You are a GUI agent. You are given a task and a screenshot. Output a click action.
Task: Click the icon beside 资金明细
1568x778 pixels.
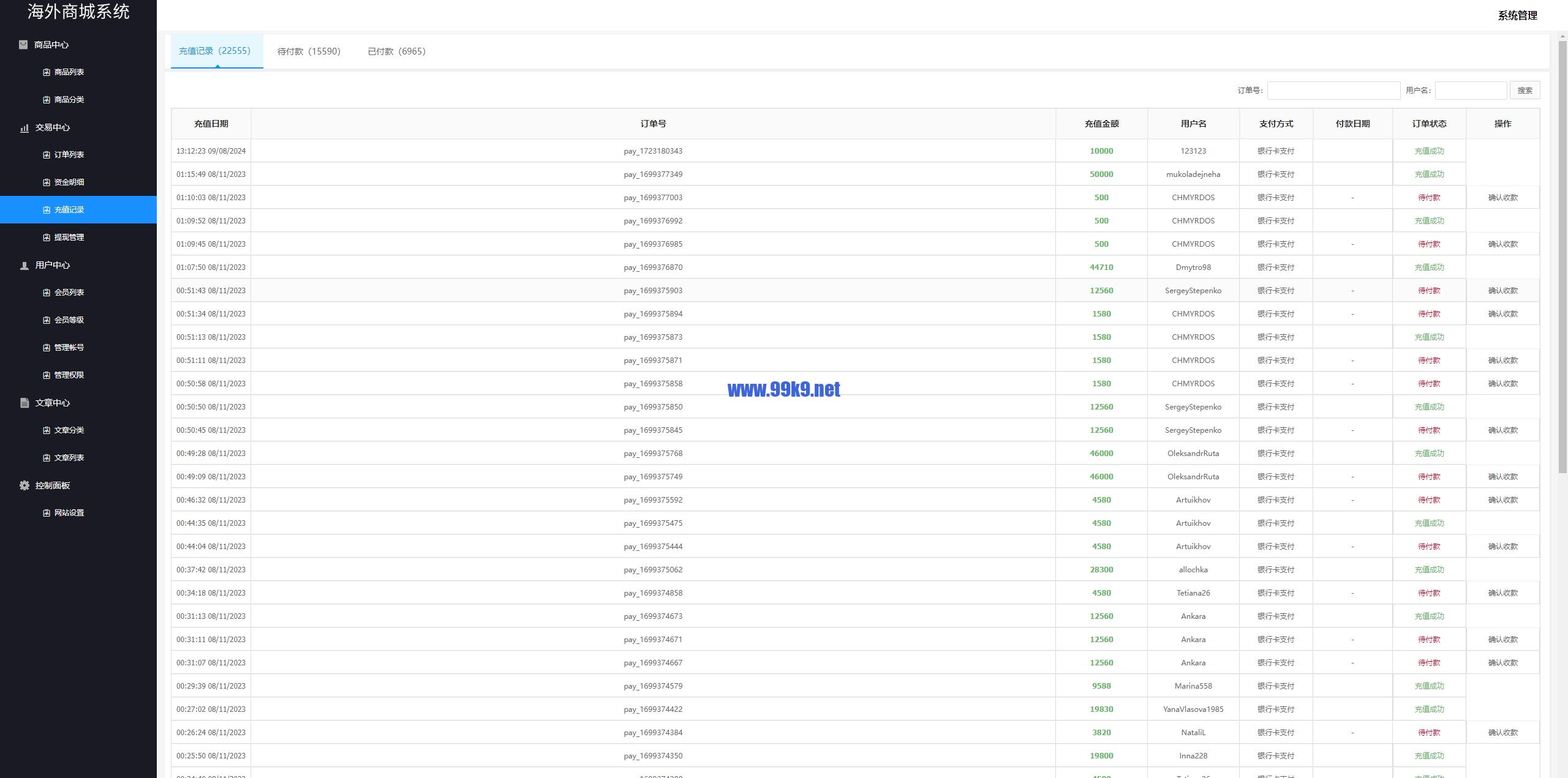[x=47, y=182]
